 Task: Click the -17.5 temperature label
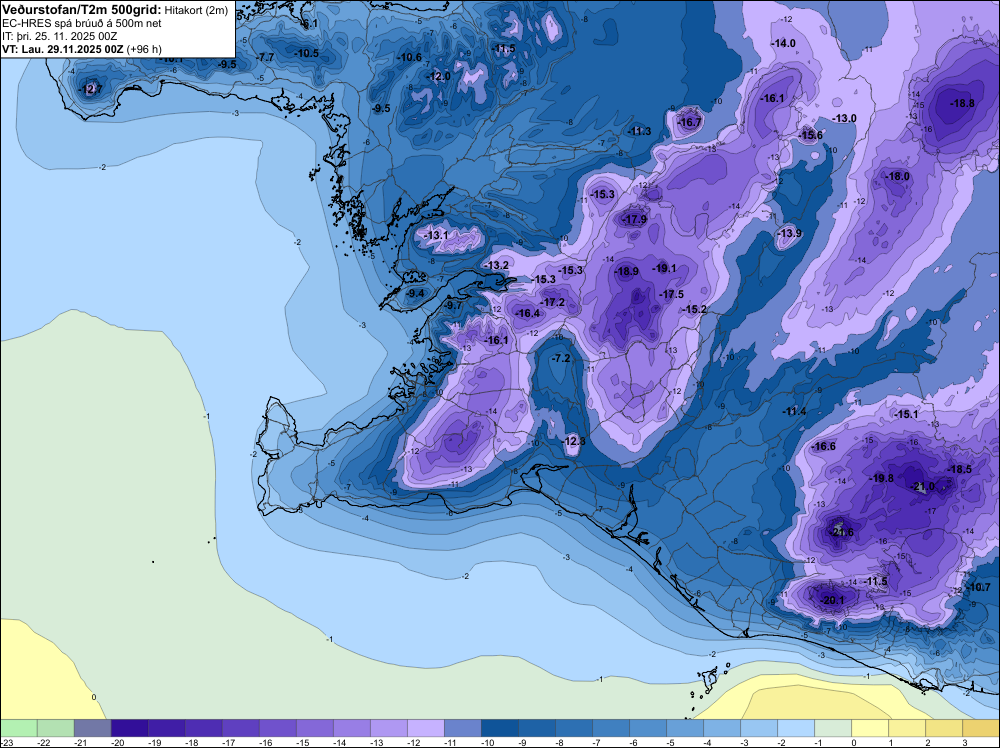[672, 294]
